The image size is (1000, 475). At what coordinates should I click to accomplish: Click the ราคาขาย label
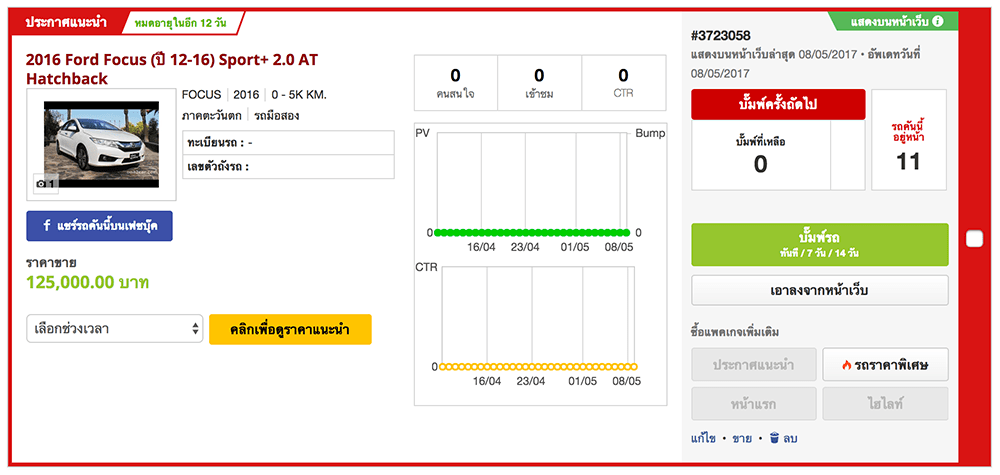(x=52, y=263)
